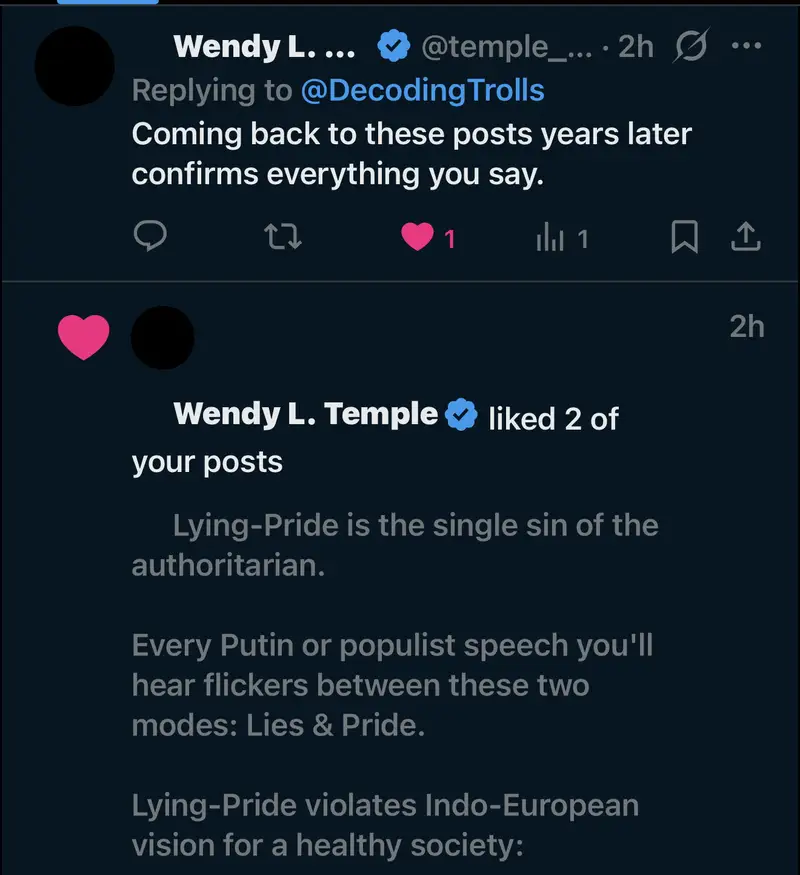800x875 pixels.
Task: Click the "Wendy L. …" name in reply header
Action: [263, 47]
